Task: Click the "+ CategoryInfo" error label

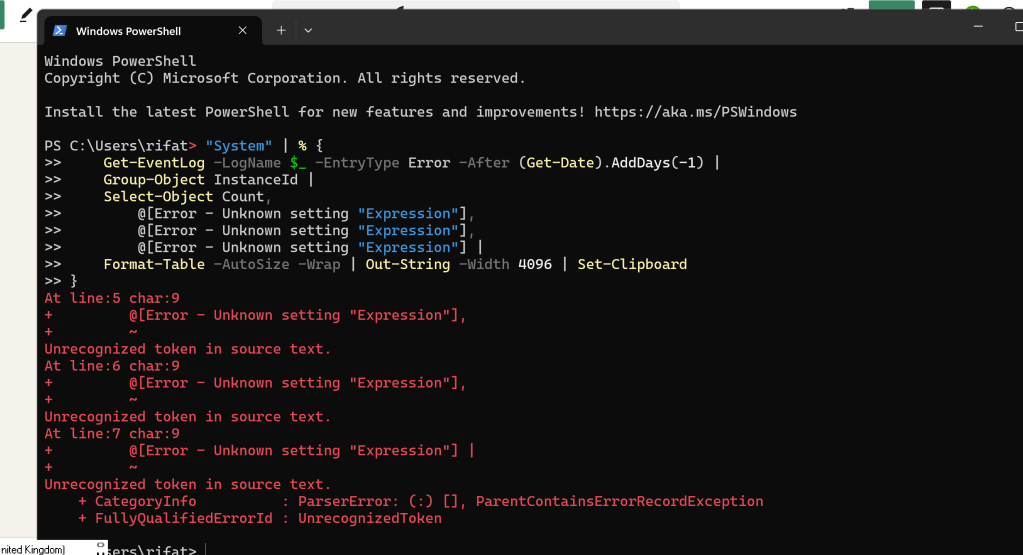Action: [x=137, y=501]
